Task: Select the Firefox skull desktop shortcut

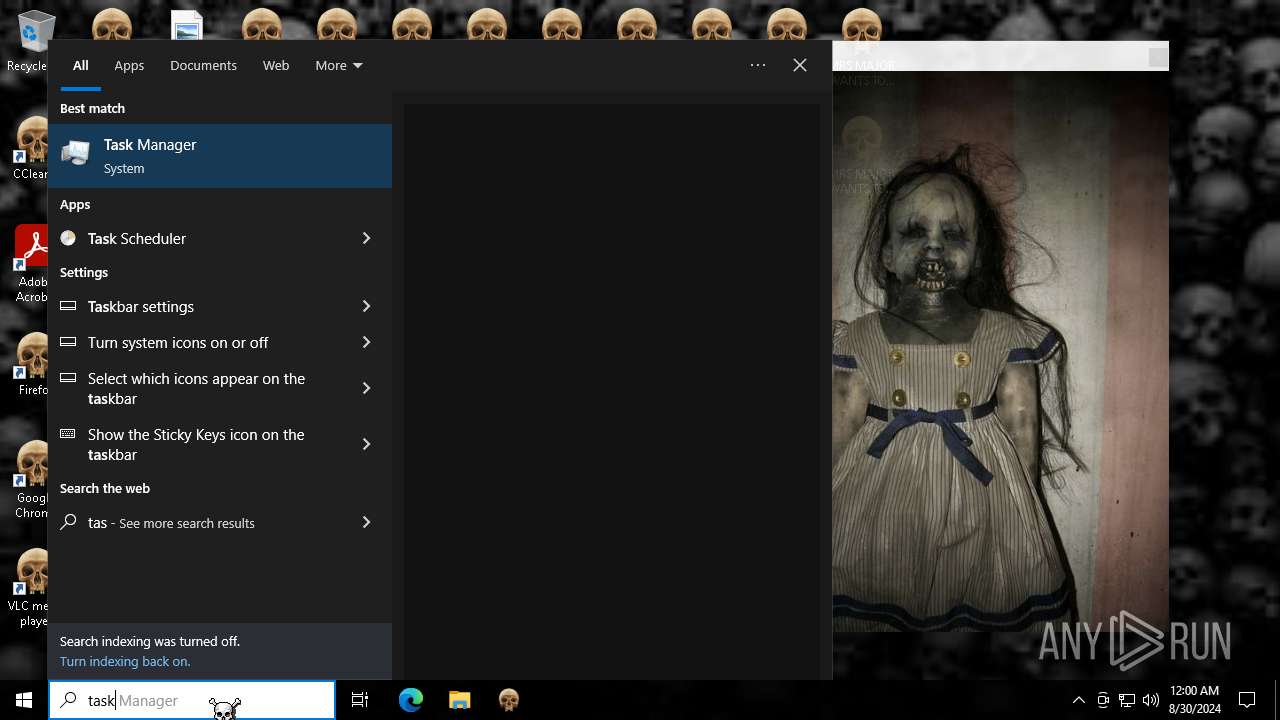Action: click(30, 364)
